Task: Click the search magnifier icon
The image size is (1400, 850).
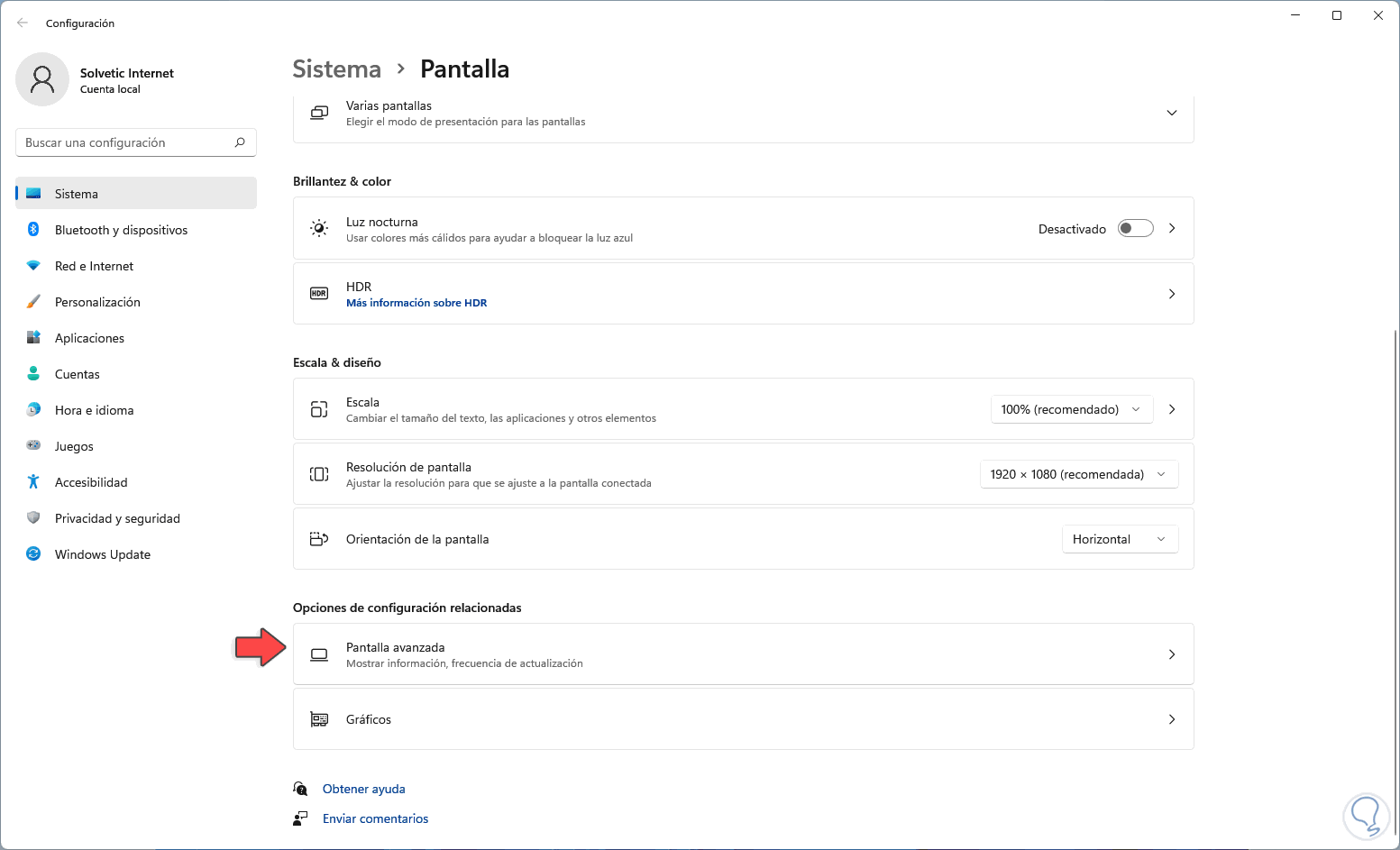Action: coord(240,142)
